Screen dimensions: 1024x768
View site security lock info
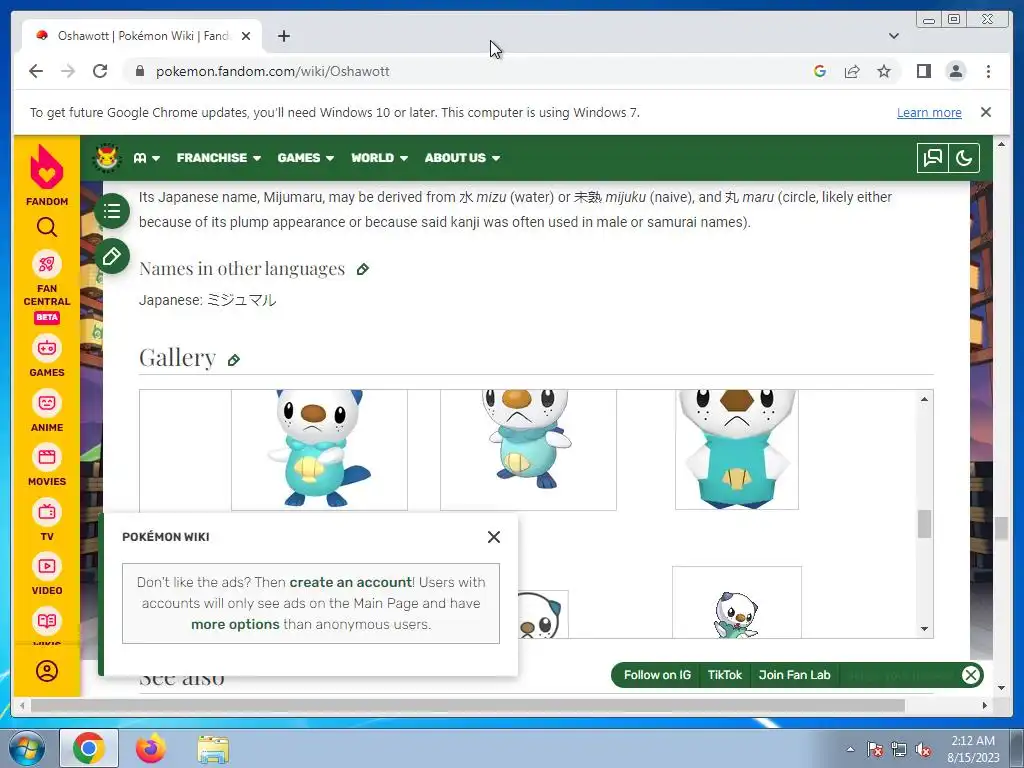(x=139, y=71)
